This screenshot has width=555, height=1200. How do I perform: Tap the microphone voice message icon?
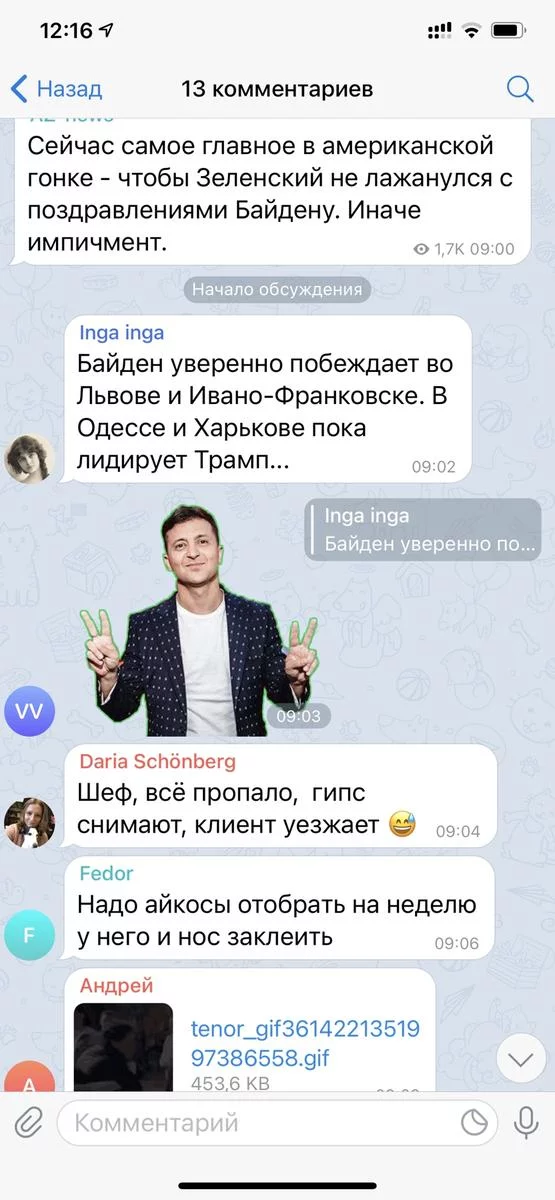(x=526, y=1123)
